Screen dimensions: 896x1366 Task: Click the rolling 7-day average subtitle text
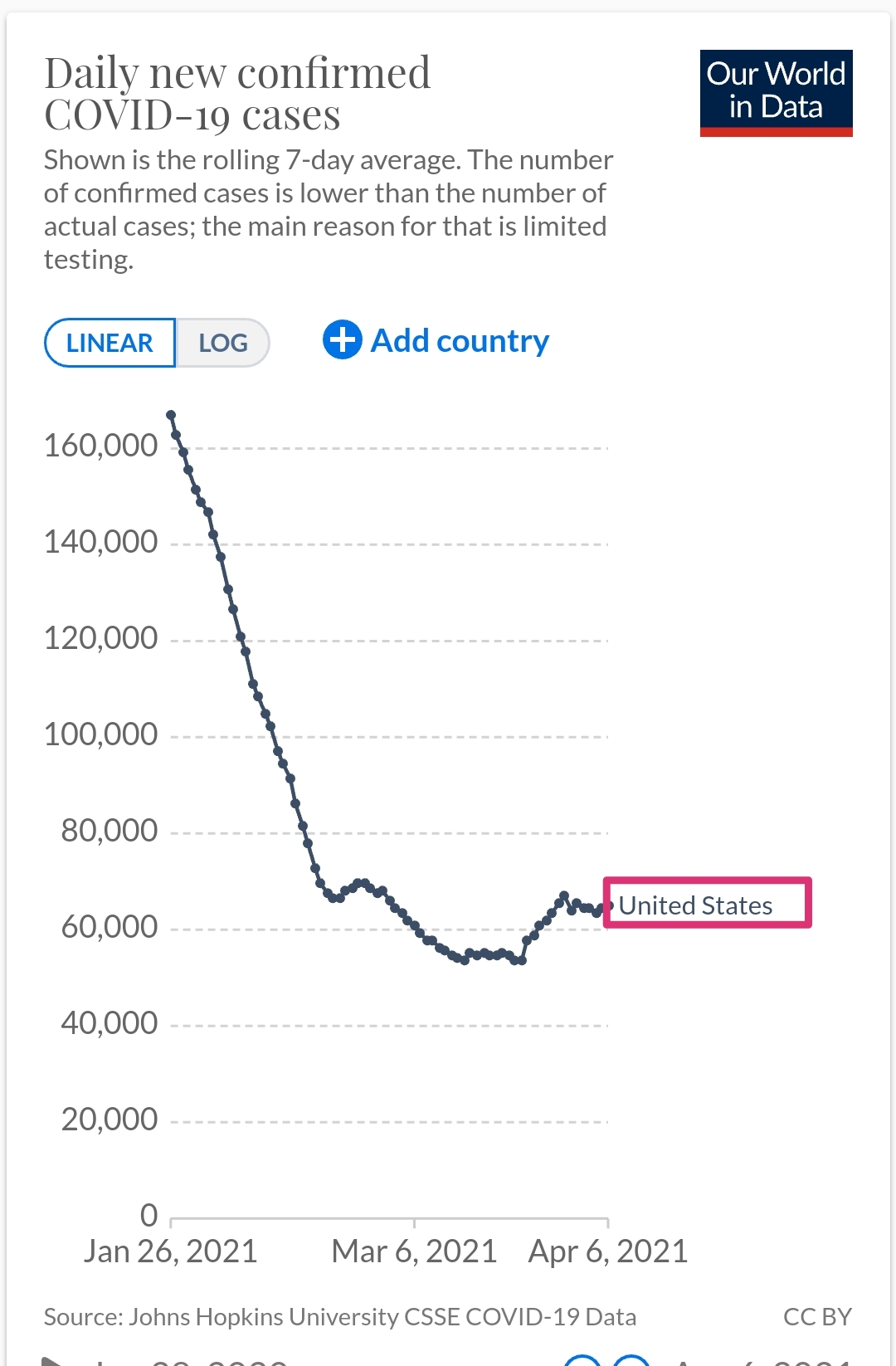329,209
